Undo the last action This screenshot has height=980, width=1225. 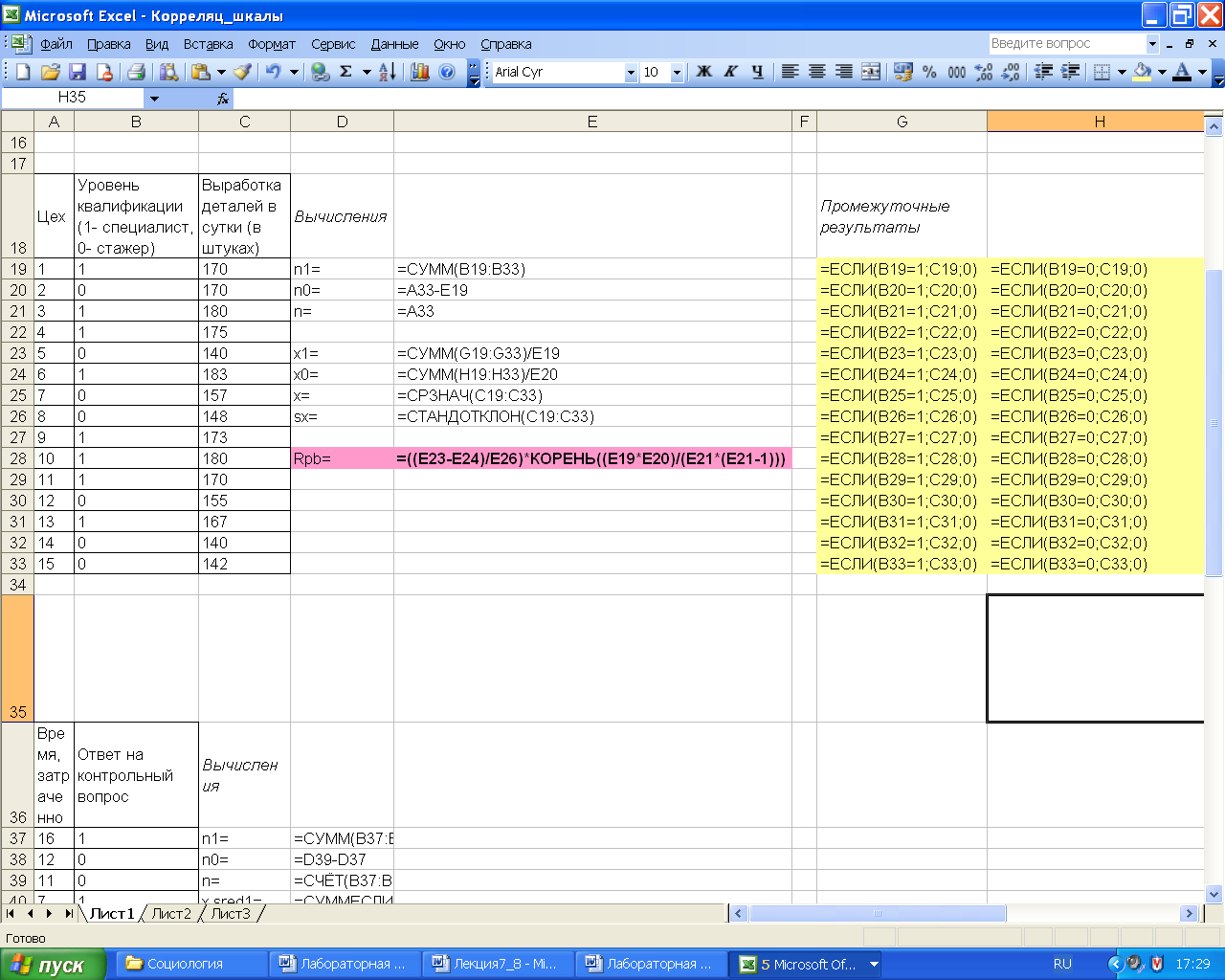[274, 72]
